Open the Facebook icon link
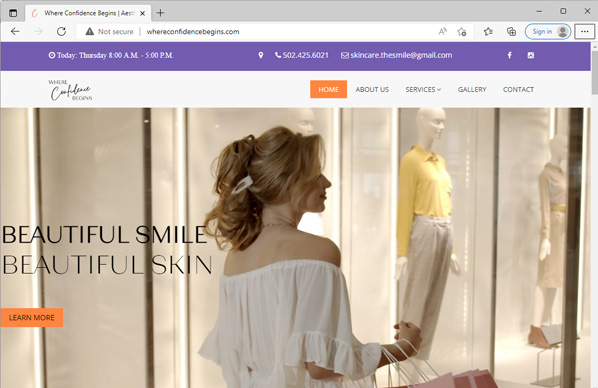This screenshot has height=388, width=598. point(510,55)
